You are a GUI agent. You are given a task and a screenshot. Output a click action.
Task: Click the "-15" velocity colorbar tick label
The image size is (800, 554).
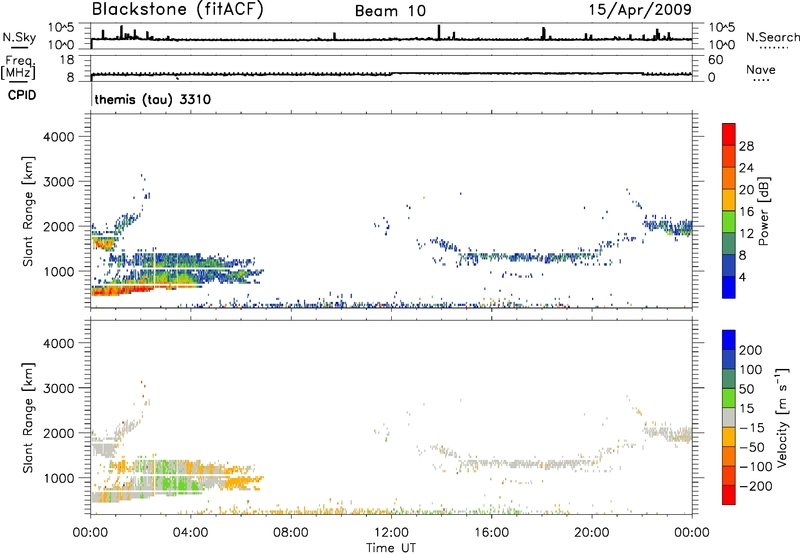point(752,427)
